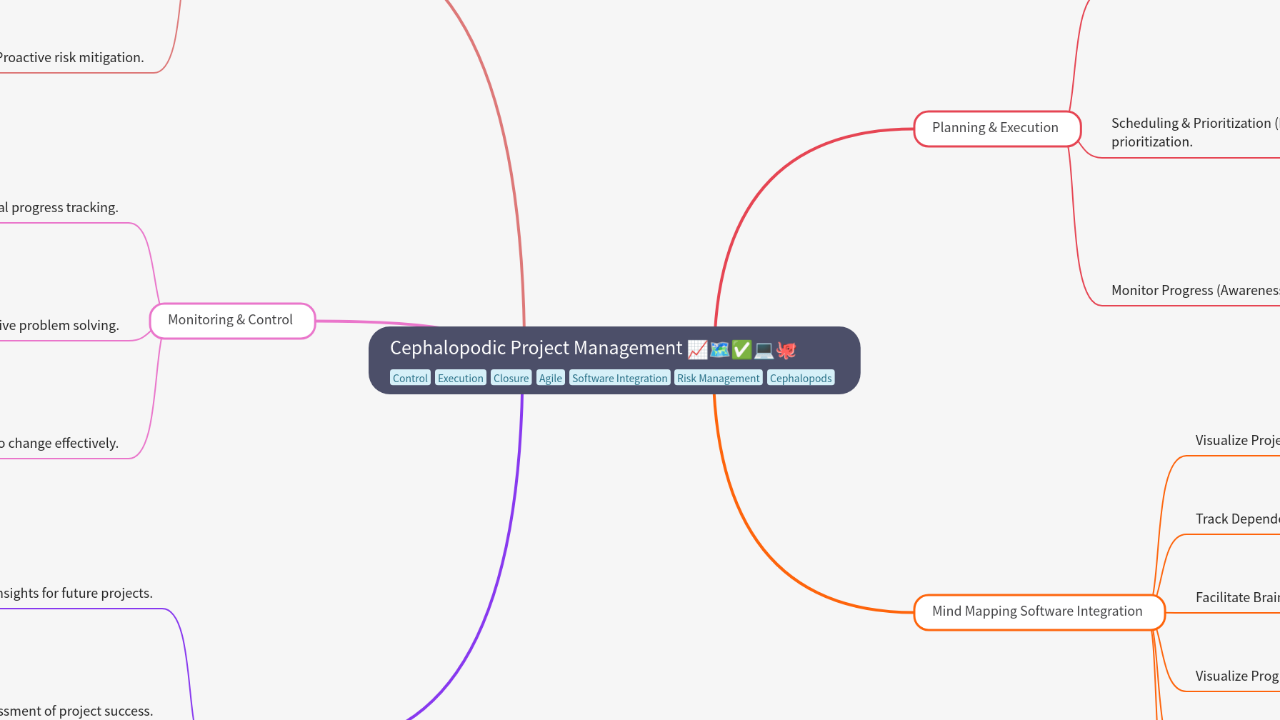The image size is (1280, 720).
Task: Click the 'nsights for future projects.' text
Action: click(x=76, y=594)
